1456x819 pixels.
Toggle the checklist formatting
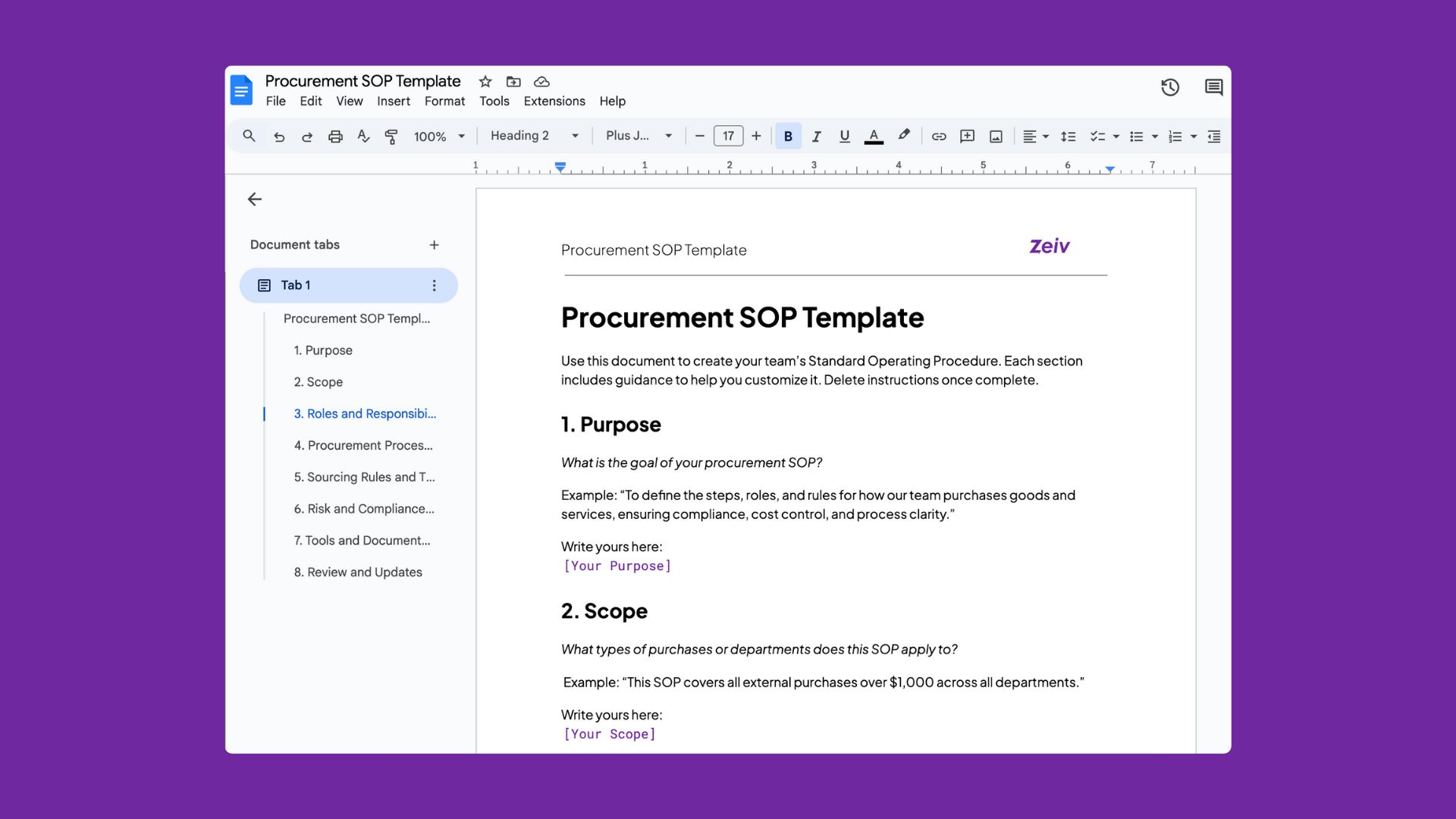[1099, 136]
